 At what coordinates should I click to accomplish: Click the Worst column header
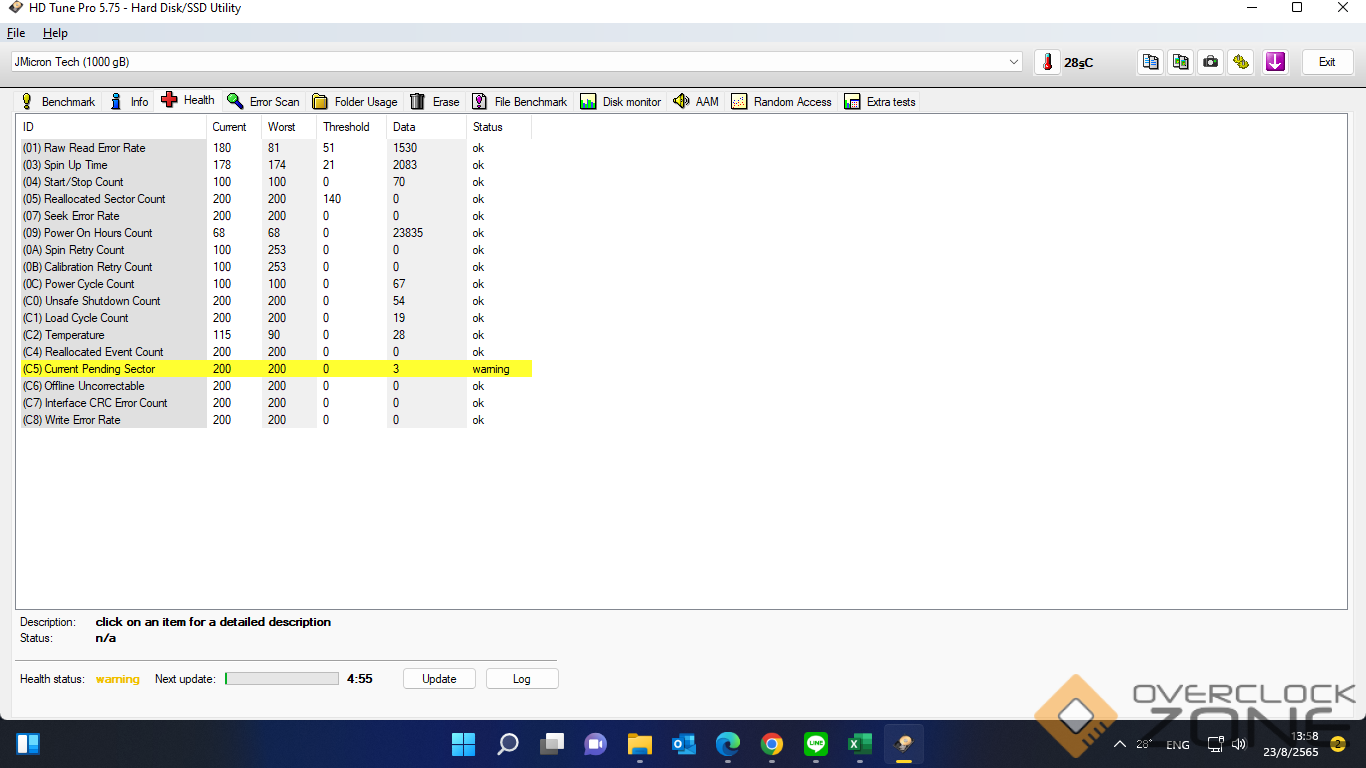click(x=289, y=127)
